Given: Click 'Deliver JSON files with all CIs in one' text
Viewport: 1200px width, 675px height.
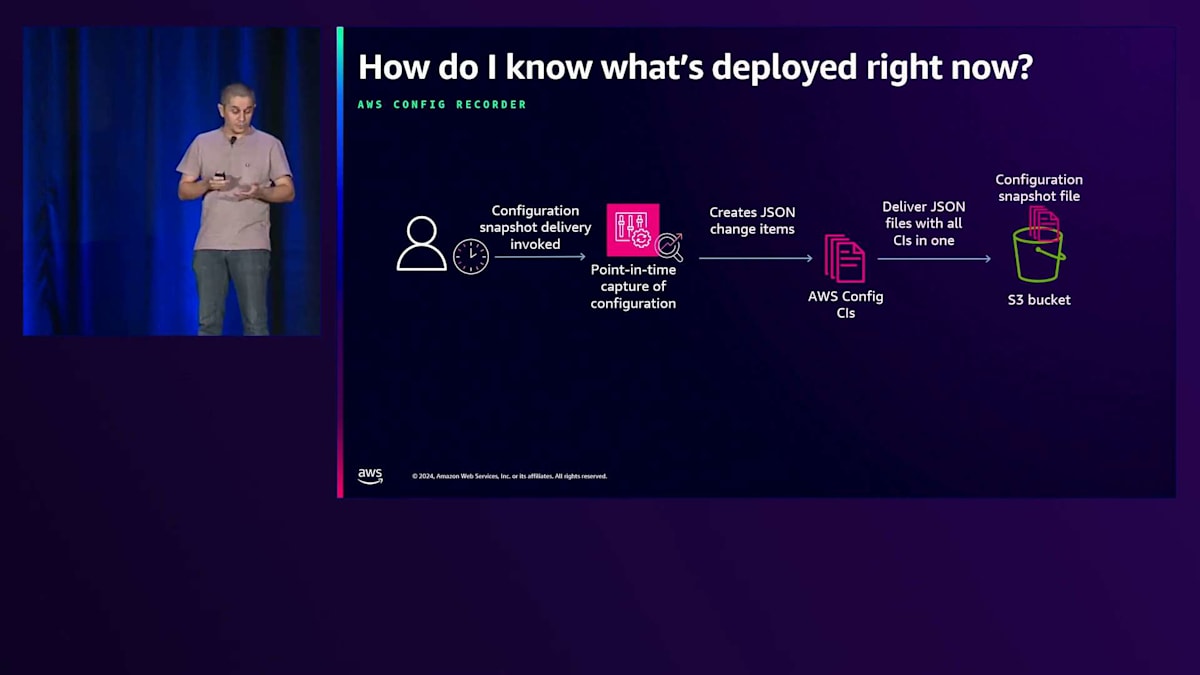Looking at the screenshot, I should [924, 223].
